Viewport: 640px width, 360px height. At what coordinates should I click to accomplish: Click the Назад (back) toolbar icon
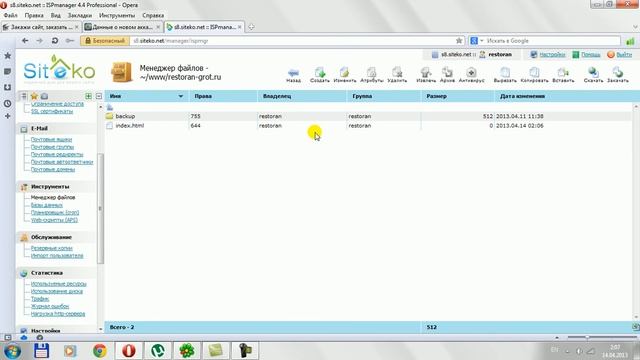(x=293, y=75)
